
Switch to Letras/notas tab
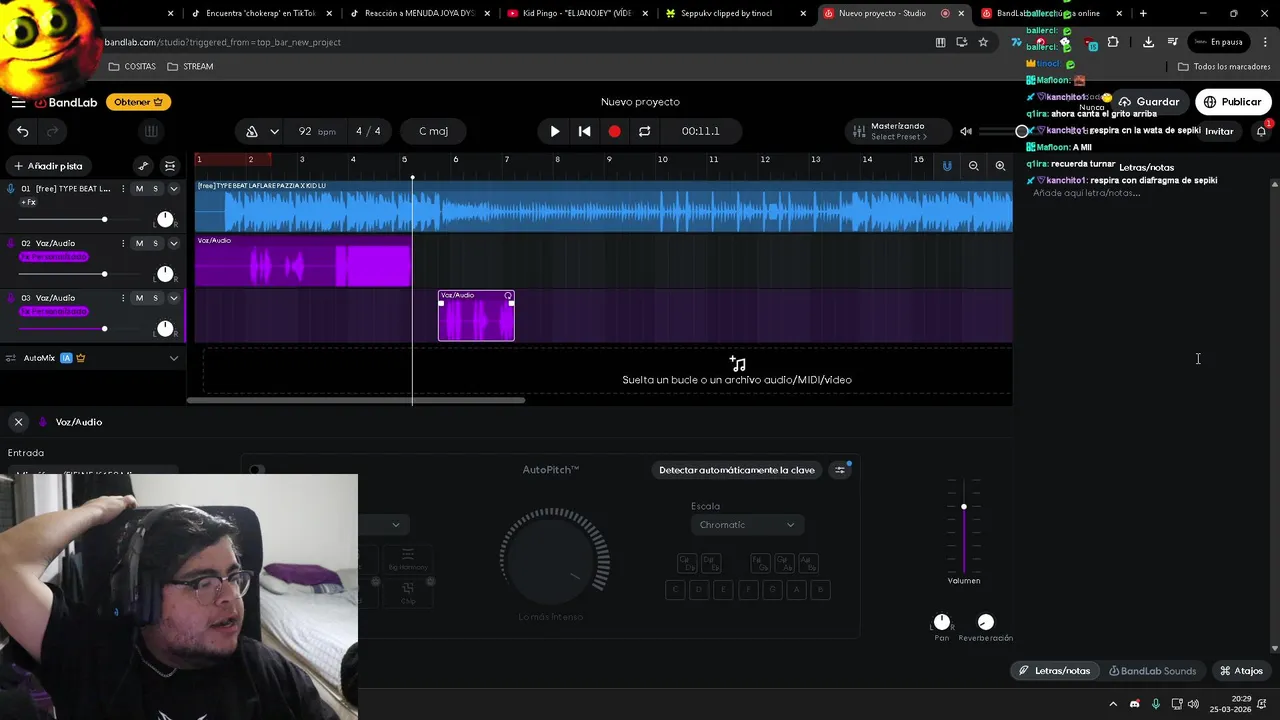[1054, 671]
